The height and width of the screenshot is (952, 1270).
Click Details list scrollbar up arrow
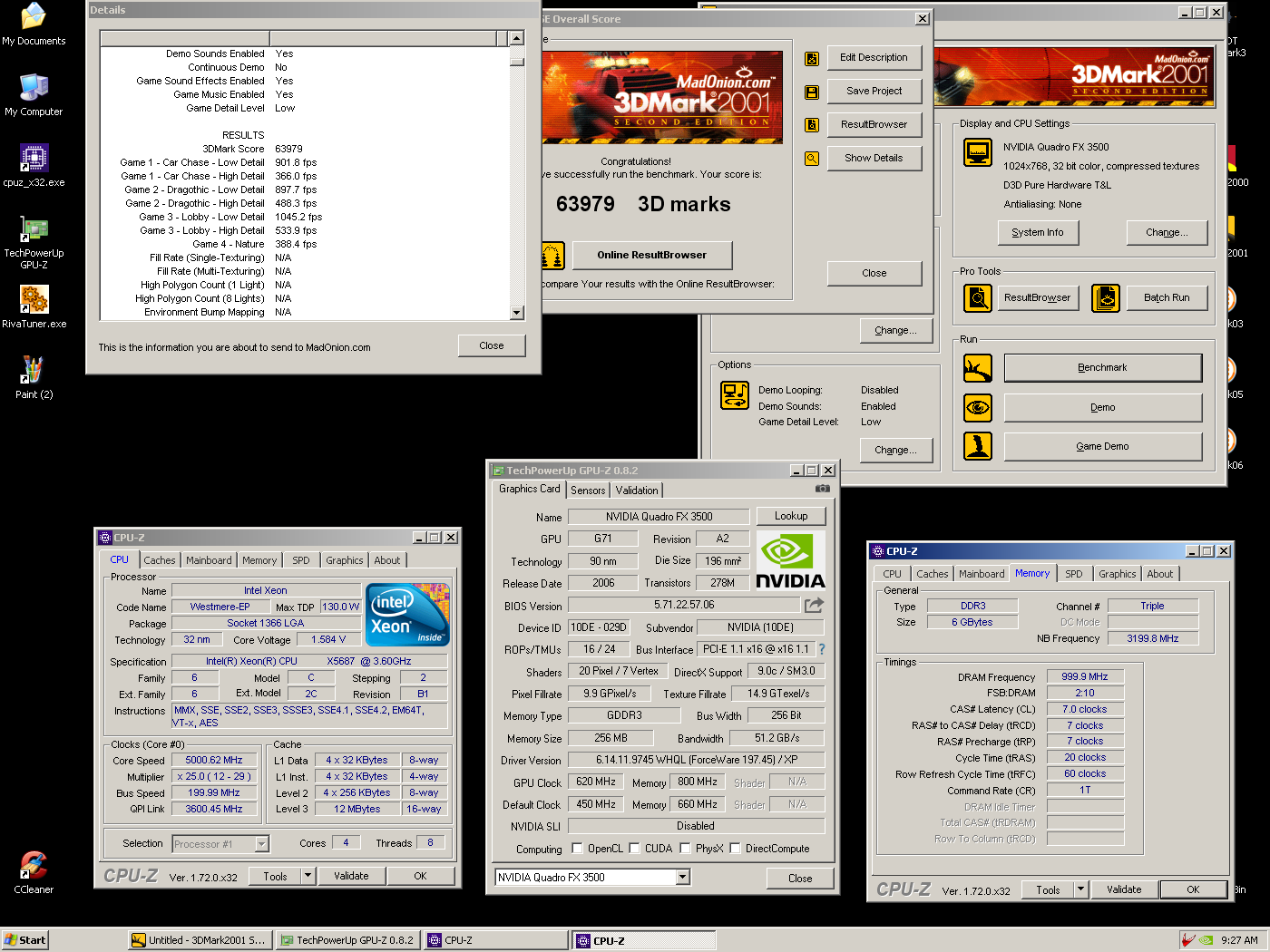(x=516, y=38)
